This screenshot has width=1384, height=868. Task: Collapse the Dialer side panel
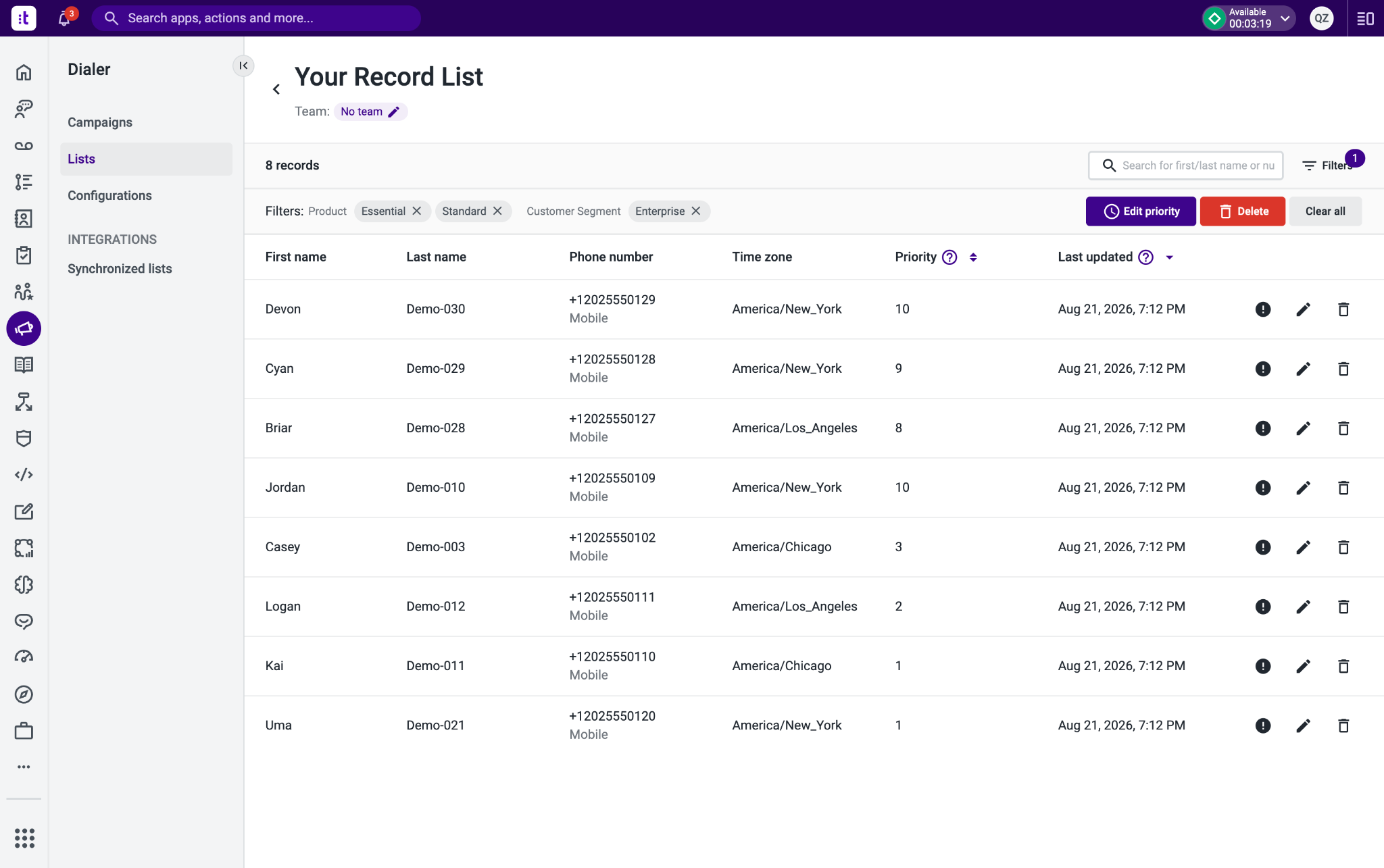coord(243,66)
